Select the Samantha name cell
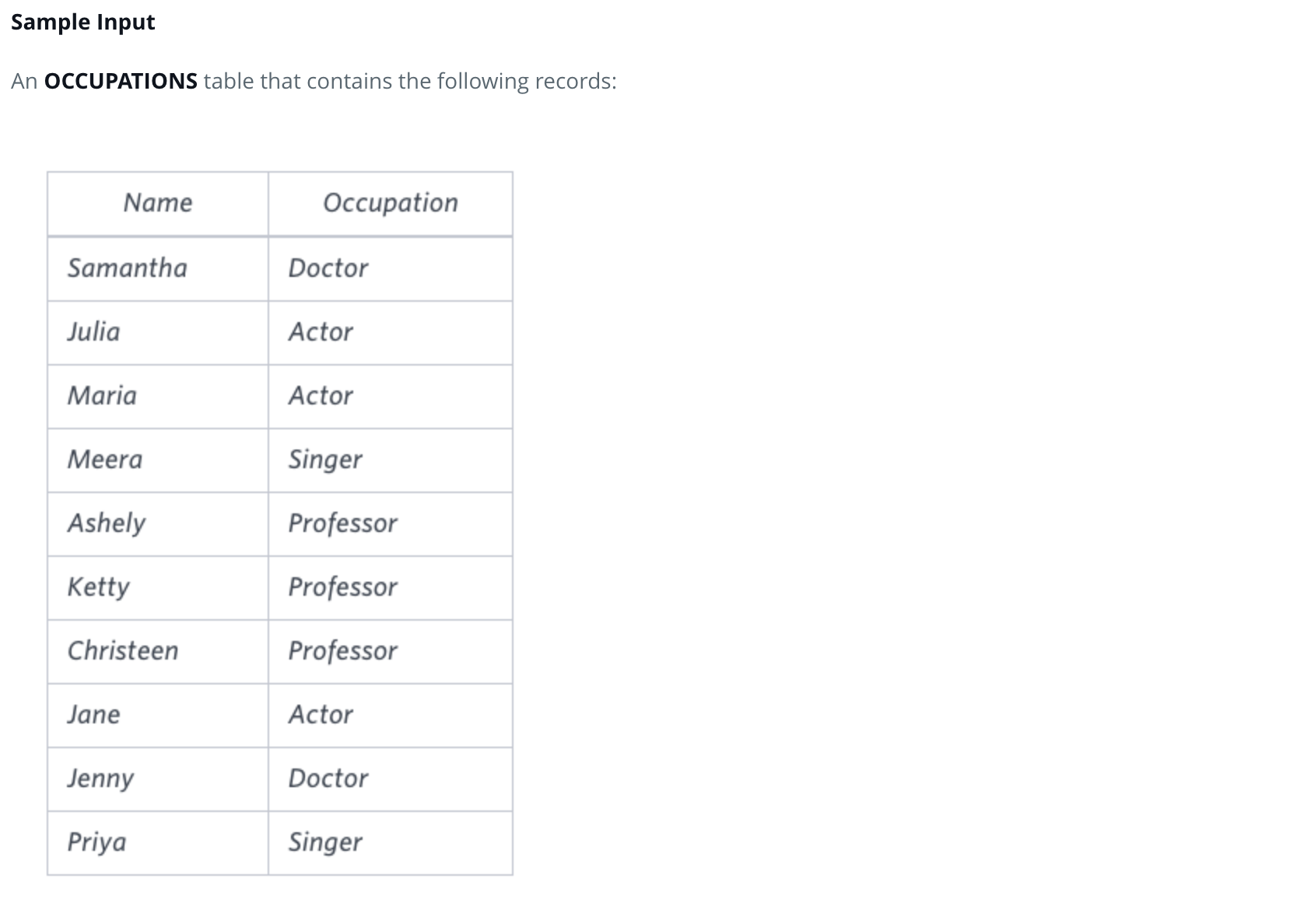Viewport: 1304px width, 924px height. tap(158, 269)
